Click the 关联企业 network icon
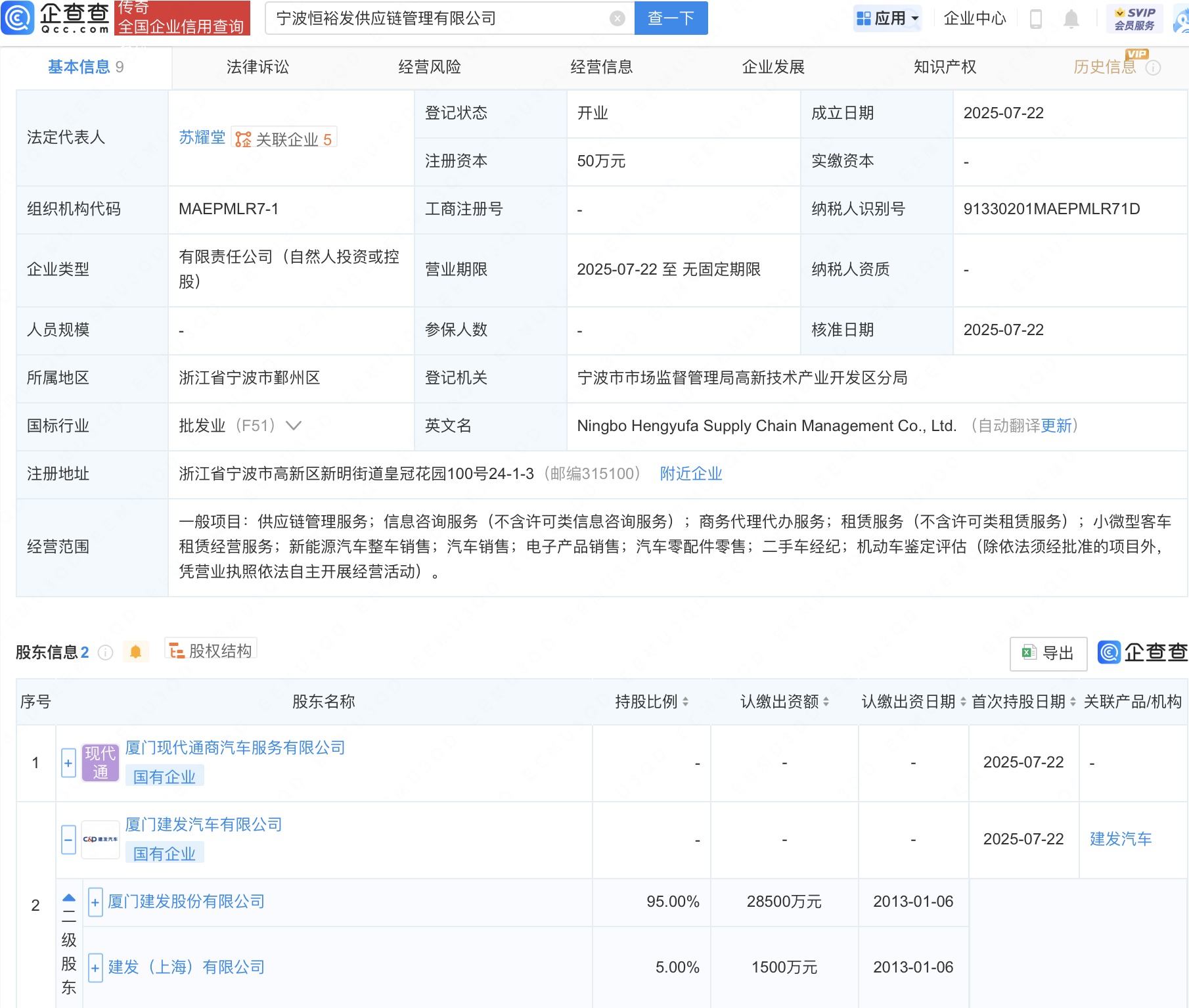This screenshot has width=1189, height=1008. (243, 139)
